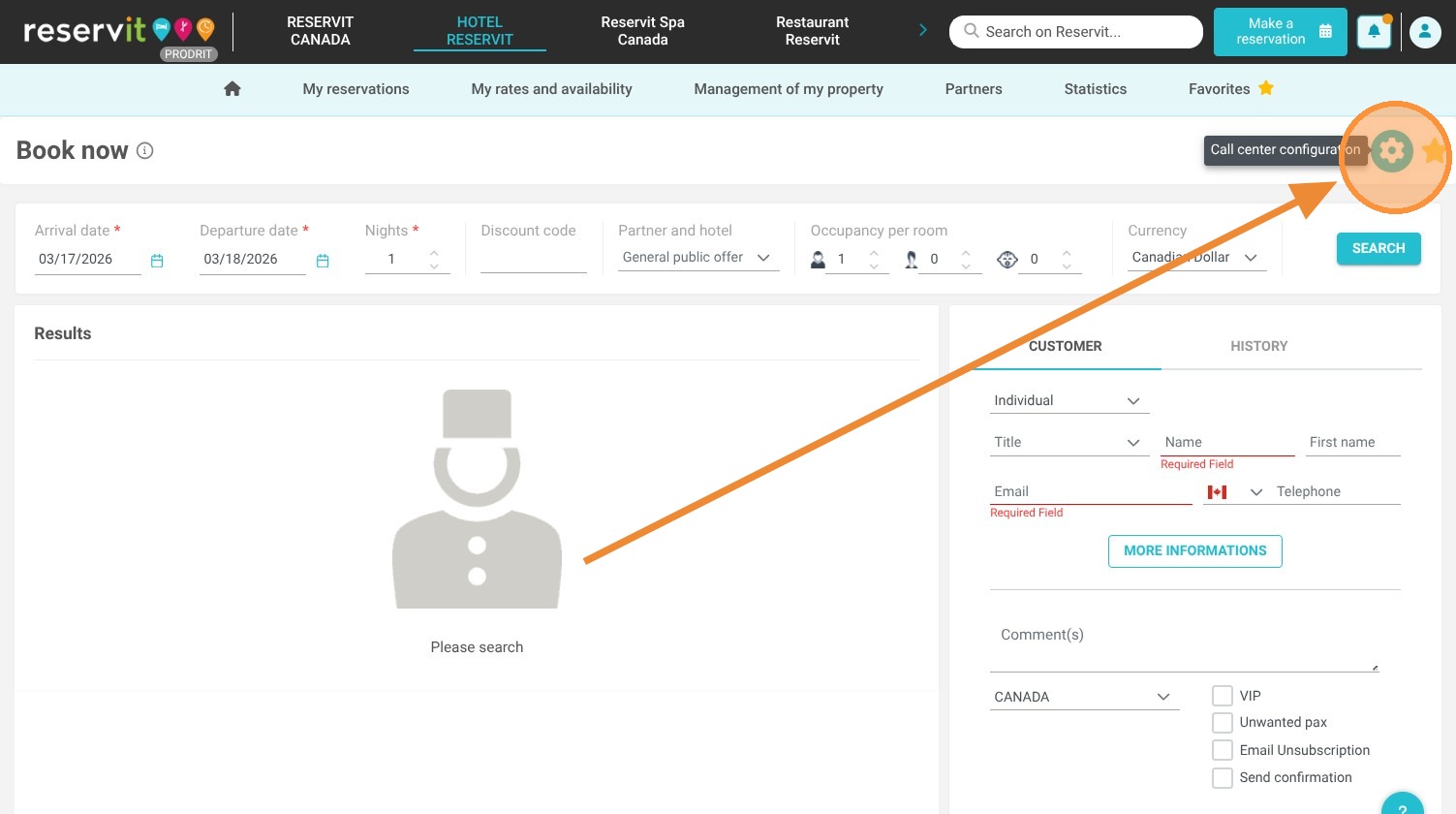Check the Unwanted pax box
The width and height of the screenshot is (1456, 814).
tap(1223, 723)
